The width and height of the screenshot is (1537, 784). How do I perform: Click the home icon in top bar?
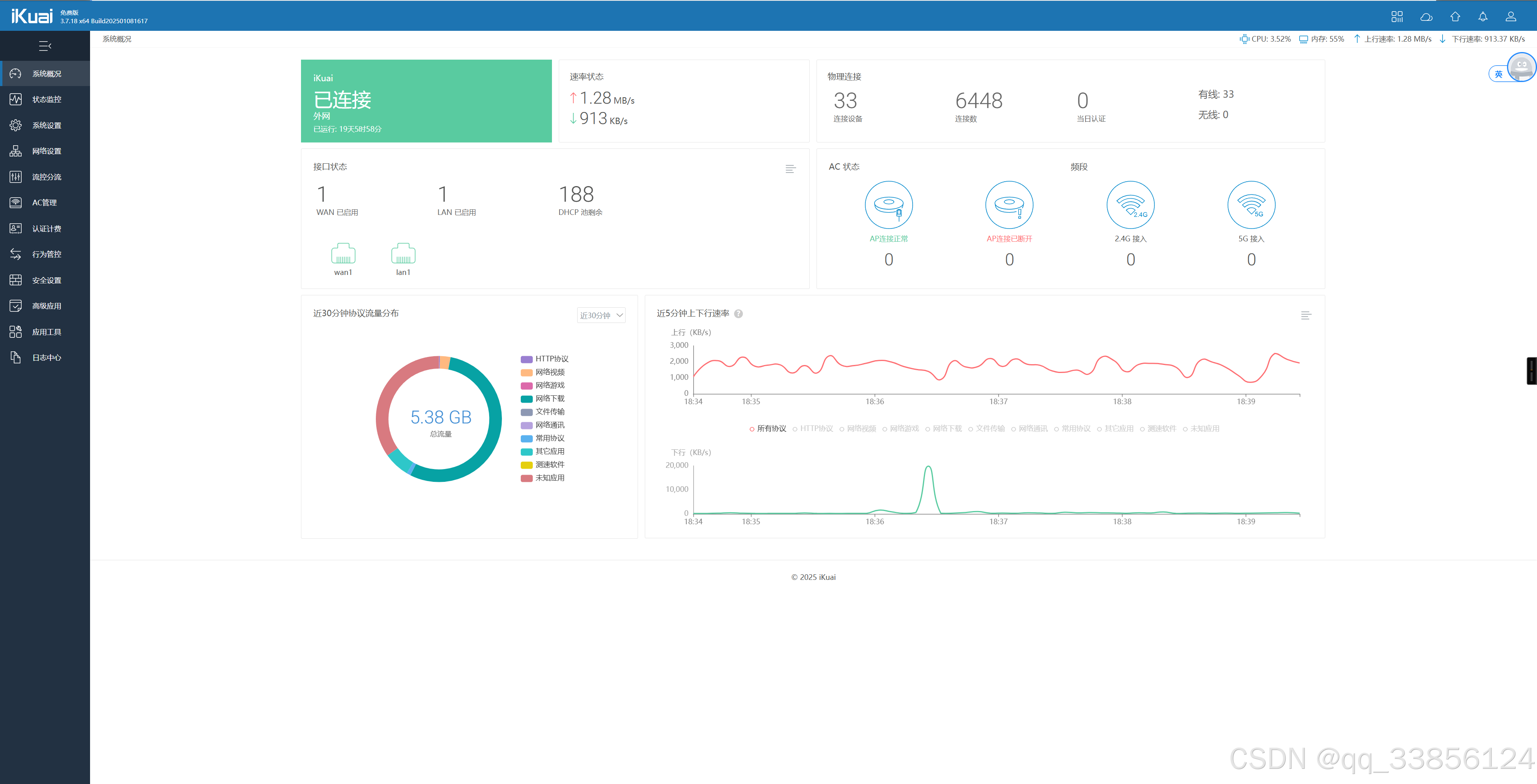(1455, 17)
